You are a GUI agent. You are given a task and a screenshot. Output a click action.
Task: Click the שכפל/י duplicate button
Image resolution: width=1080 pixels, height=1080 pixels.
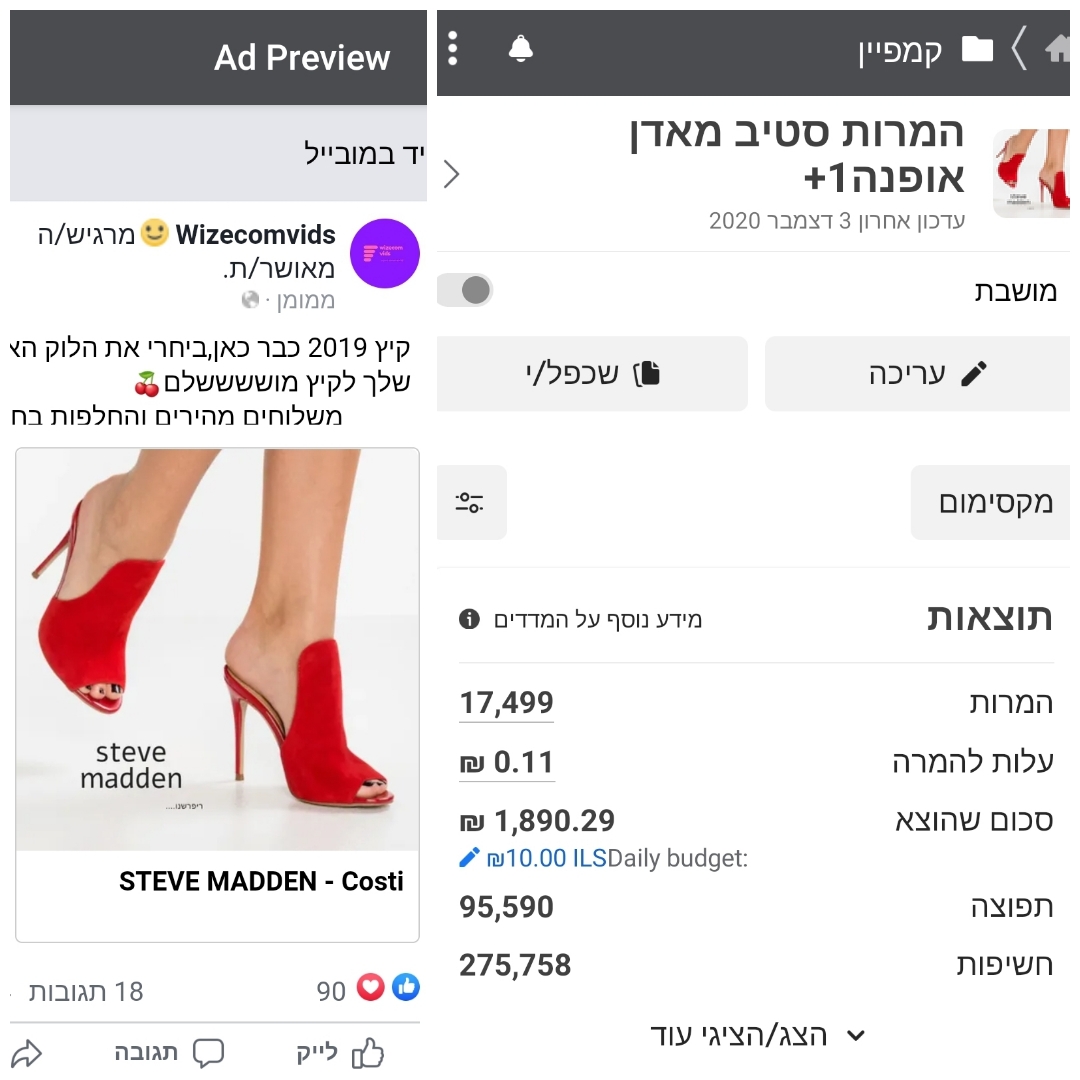coord(592,373)
